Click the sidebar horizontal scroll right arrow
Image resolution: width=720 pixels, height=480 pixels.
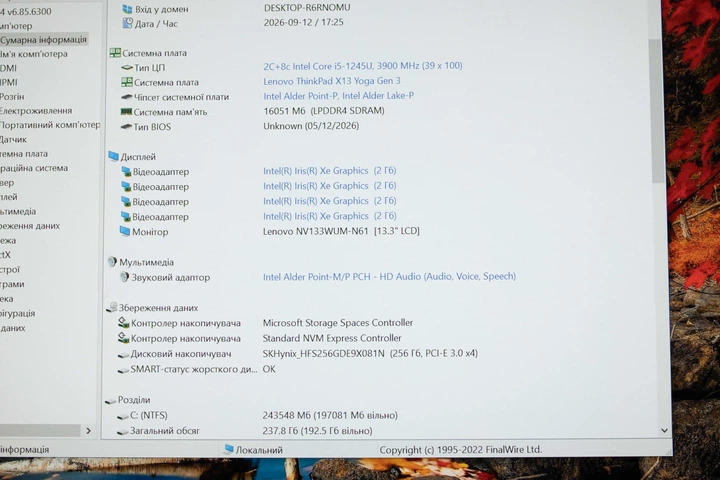pyautogui.click(x=89, y=431)
